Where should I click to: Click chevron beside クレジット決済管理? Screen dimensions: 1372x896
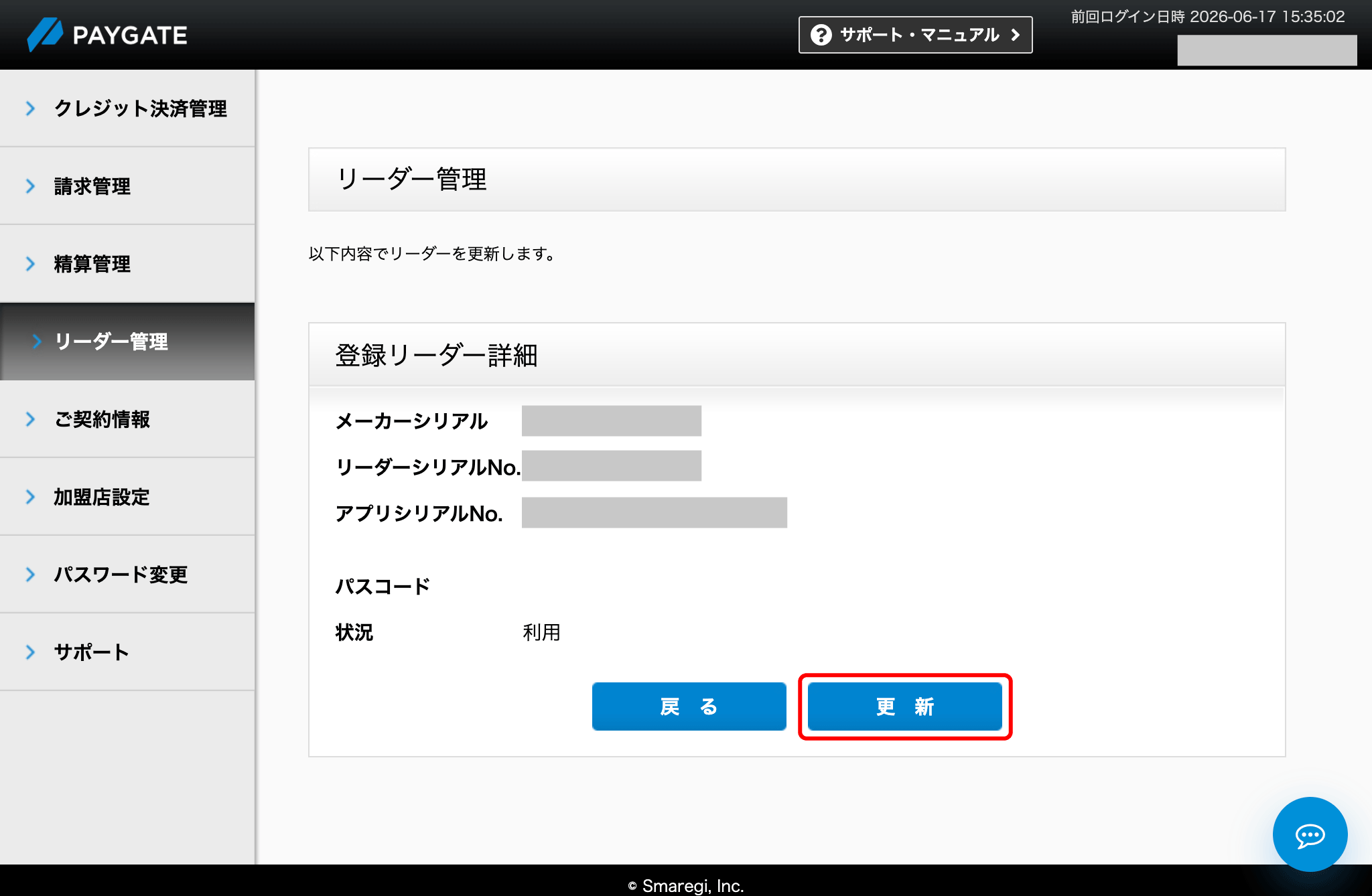[x=30, y=108]
